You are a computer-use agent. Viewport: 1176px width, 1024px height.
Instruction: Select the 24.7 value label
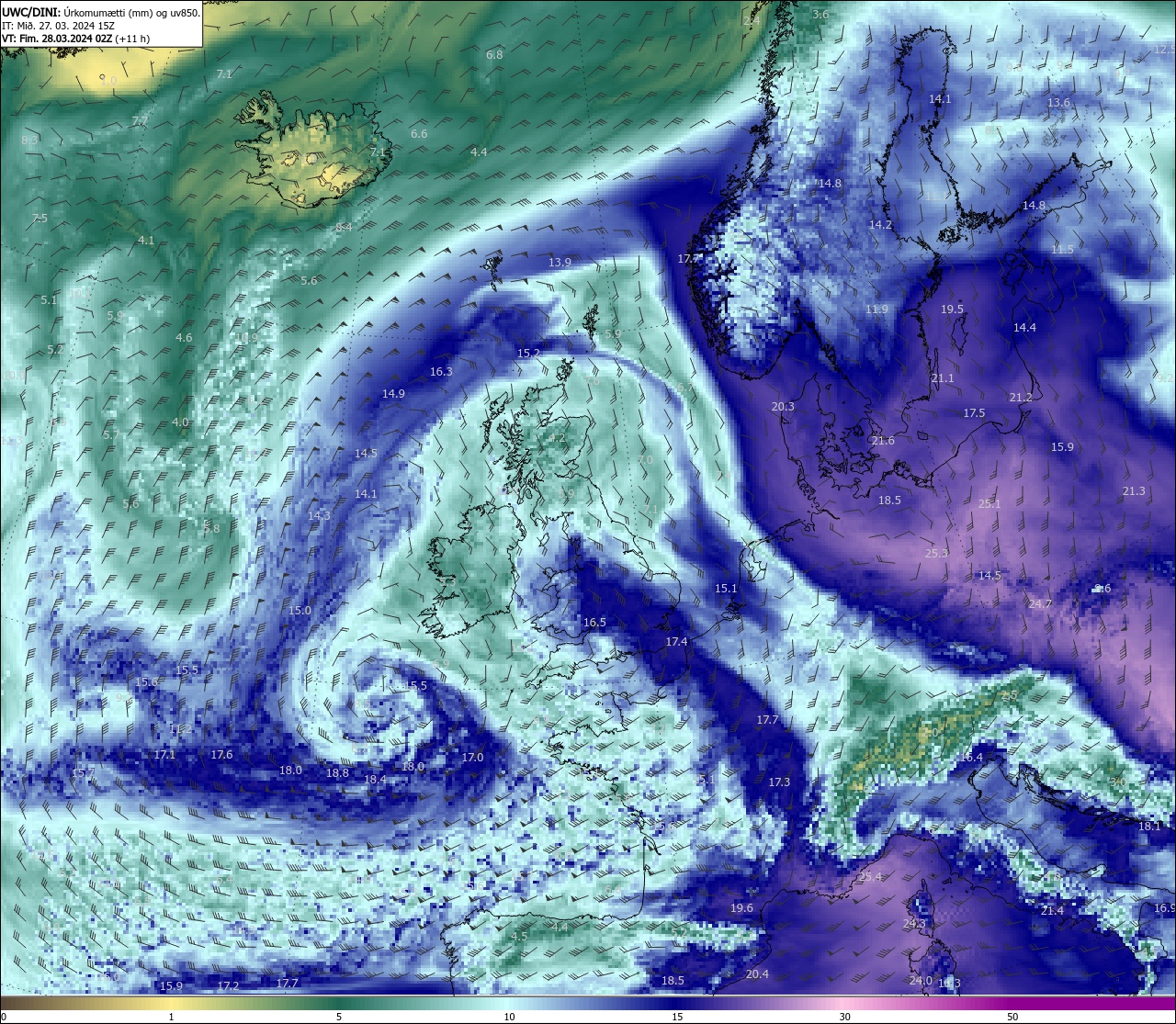pos(1040,603)
